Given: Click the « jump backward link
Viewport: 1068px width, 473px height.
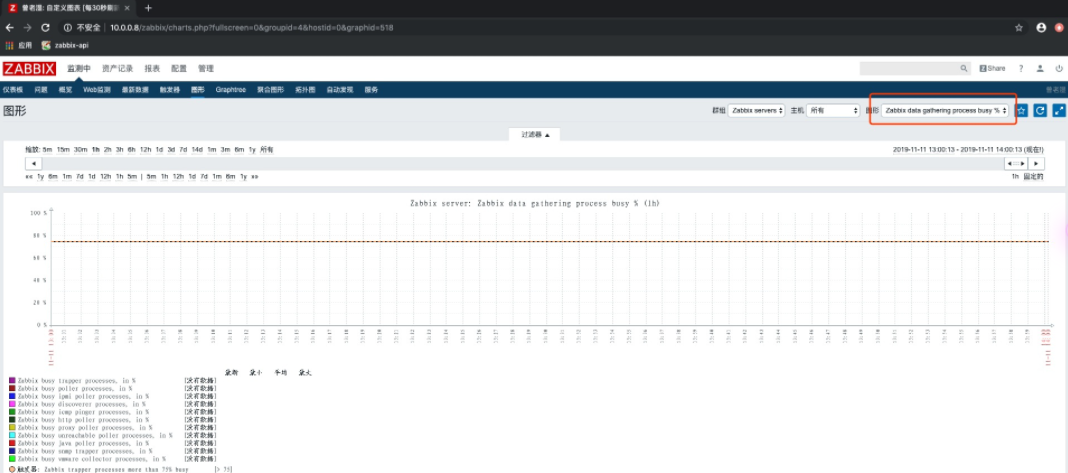Looking at the screenshot, I should click(29, 177).
